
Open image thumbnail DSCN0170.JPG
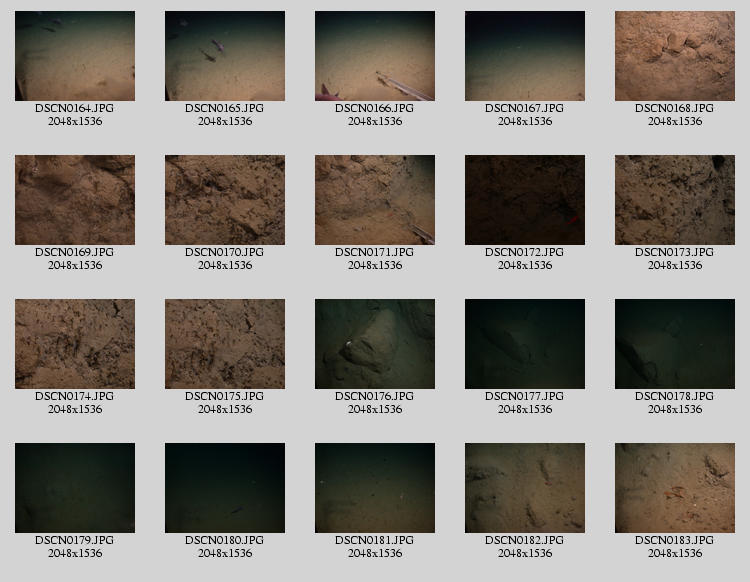pyautogui.click(x=225, y=200)
